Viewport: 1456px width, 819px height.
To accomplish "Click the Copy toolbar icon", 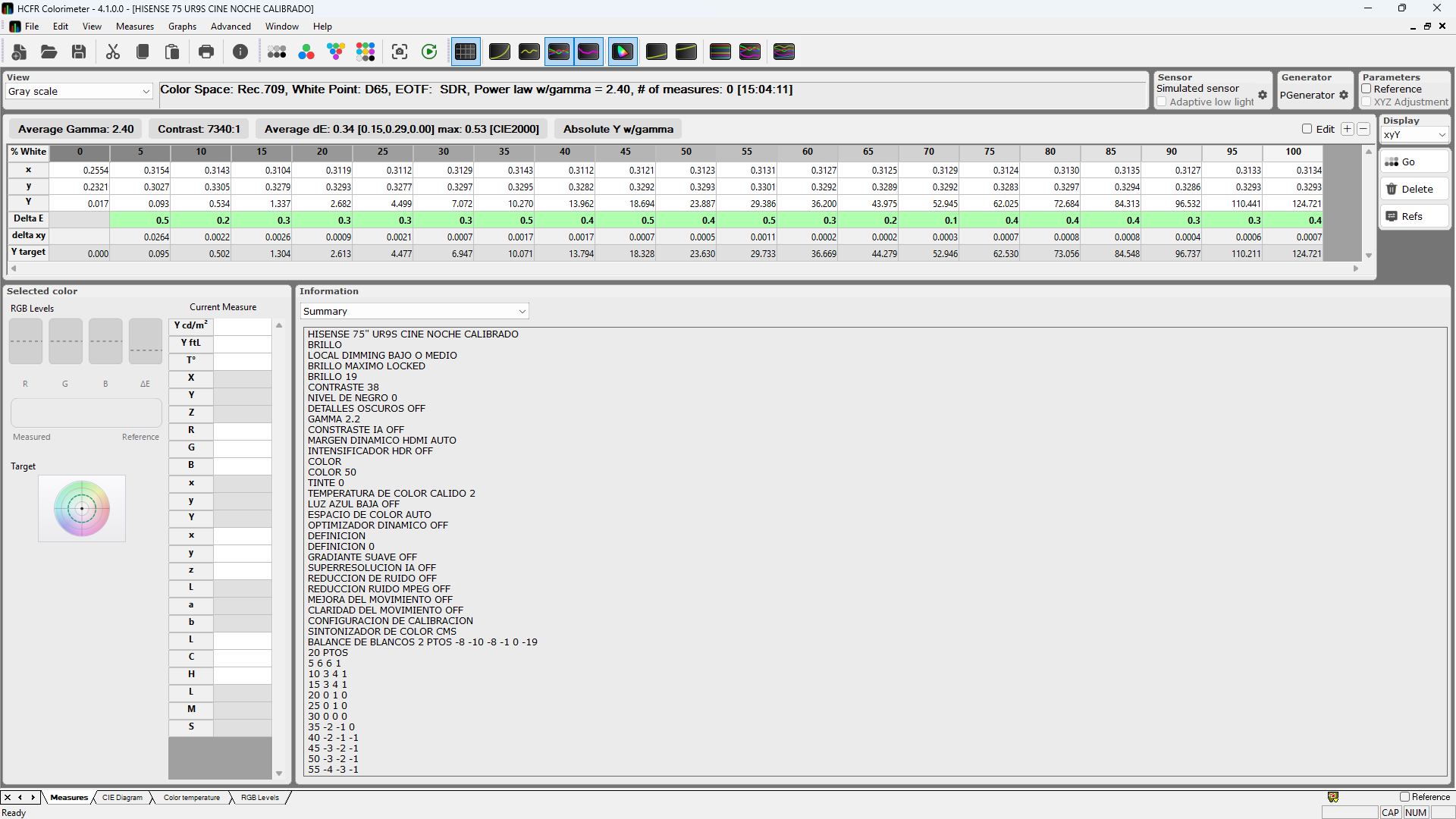I will point(143,52).
